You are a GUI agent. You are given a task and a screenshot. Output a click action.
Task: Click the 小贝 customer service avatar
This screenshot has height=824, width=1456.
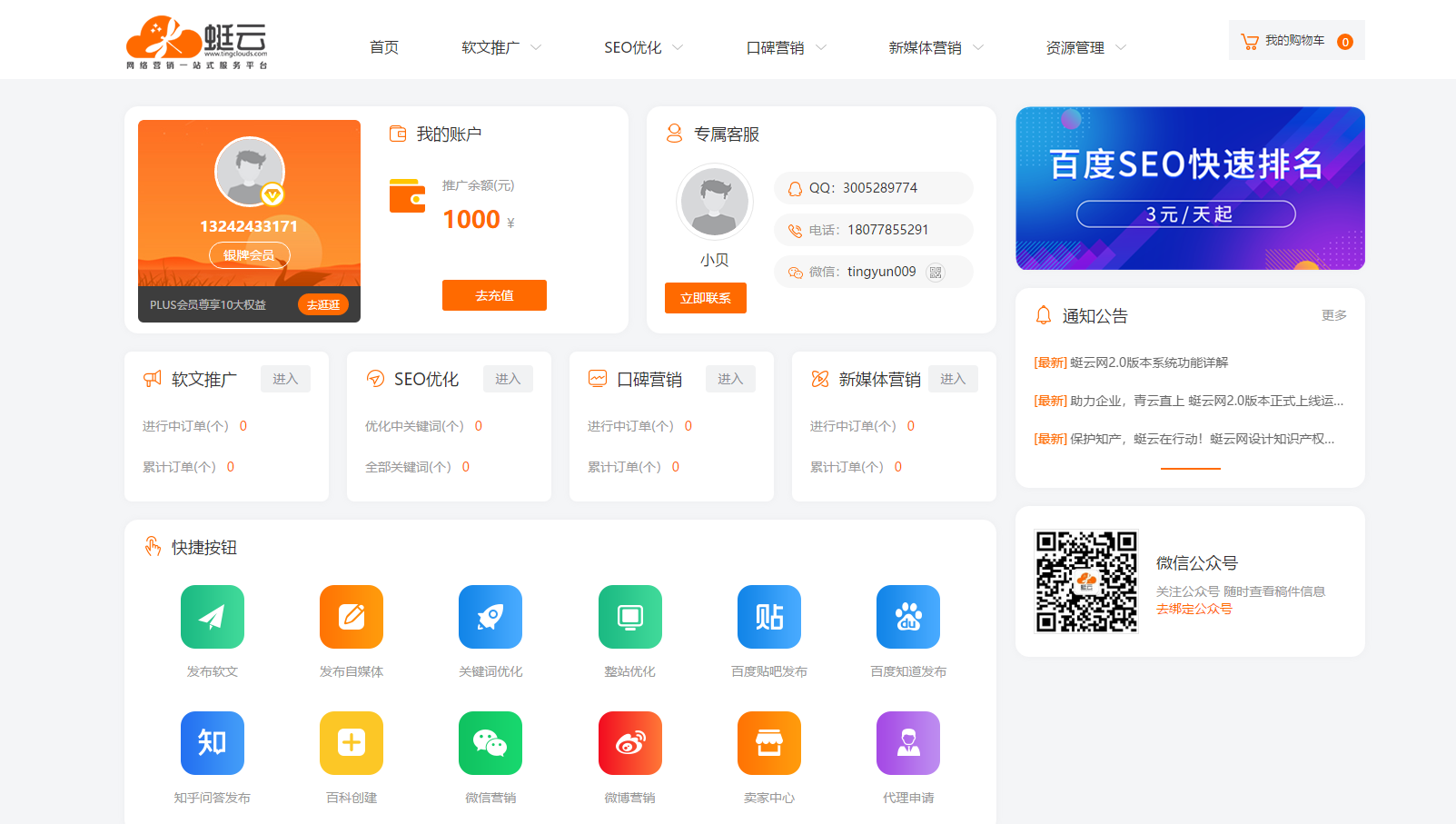[x=715, y=202]
